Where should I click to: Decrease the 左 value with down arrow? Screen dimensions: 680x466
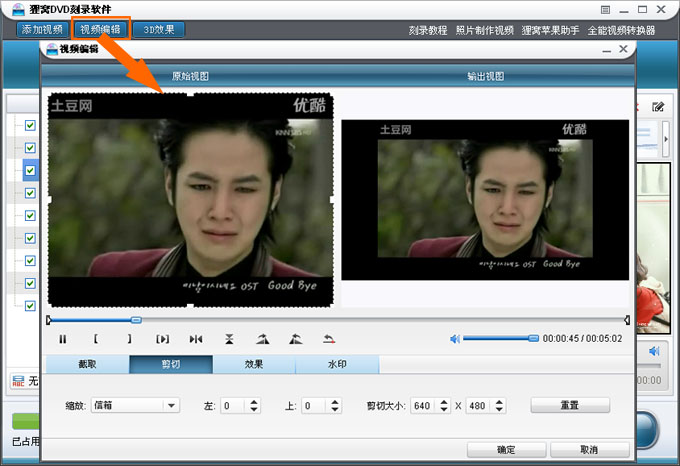point(254,409)
